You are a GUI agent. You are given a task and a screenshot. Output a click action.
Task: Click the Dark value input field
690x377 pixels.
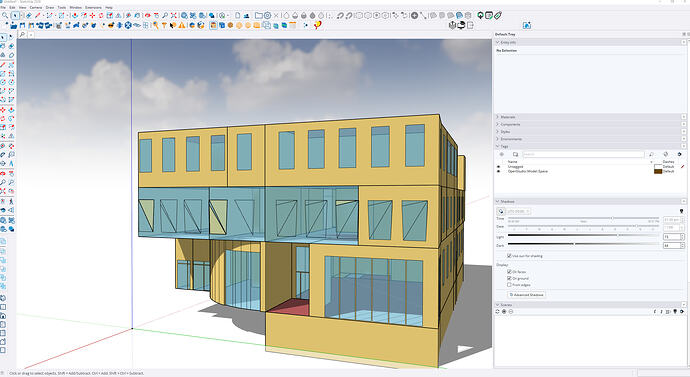[x=672, y=245]
